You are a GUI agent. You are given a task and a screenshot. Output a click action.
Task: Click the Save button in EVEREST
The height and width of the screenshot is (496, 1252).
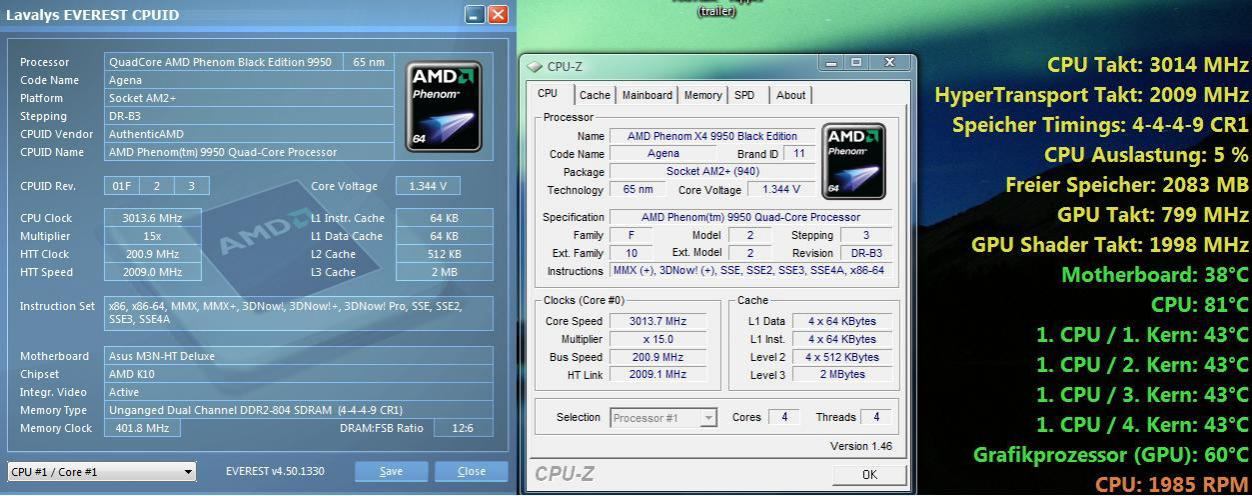[391, 471]
